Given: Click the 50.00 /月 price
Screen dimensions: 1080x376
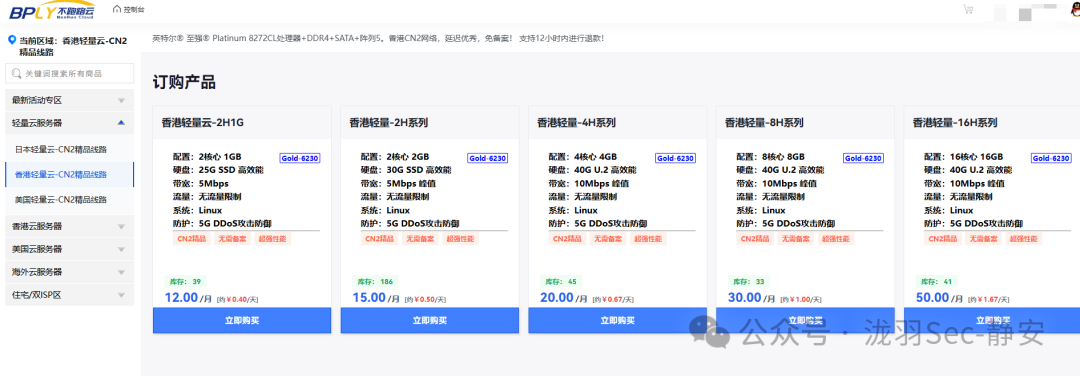Looking at the screenshot, I should coord(938,298).
